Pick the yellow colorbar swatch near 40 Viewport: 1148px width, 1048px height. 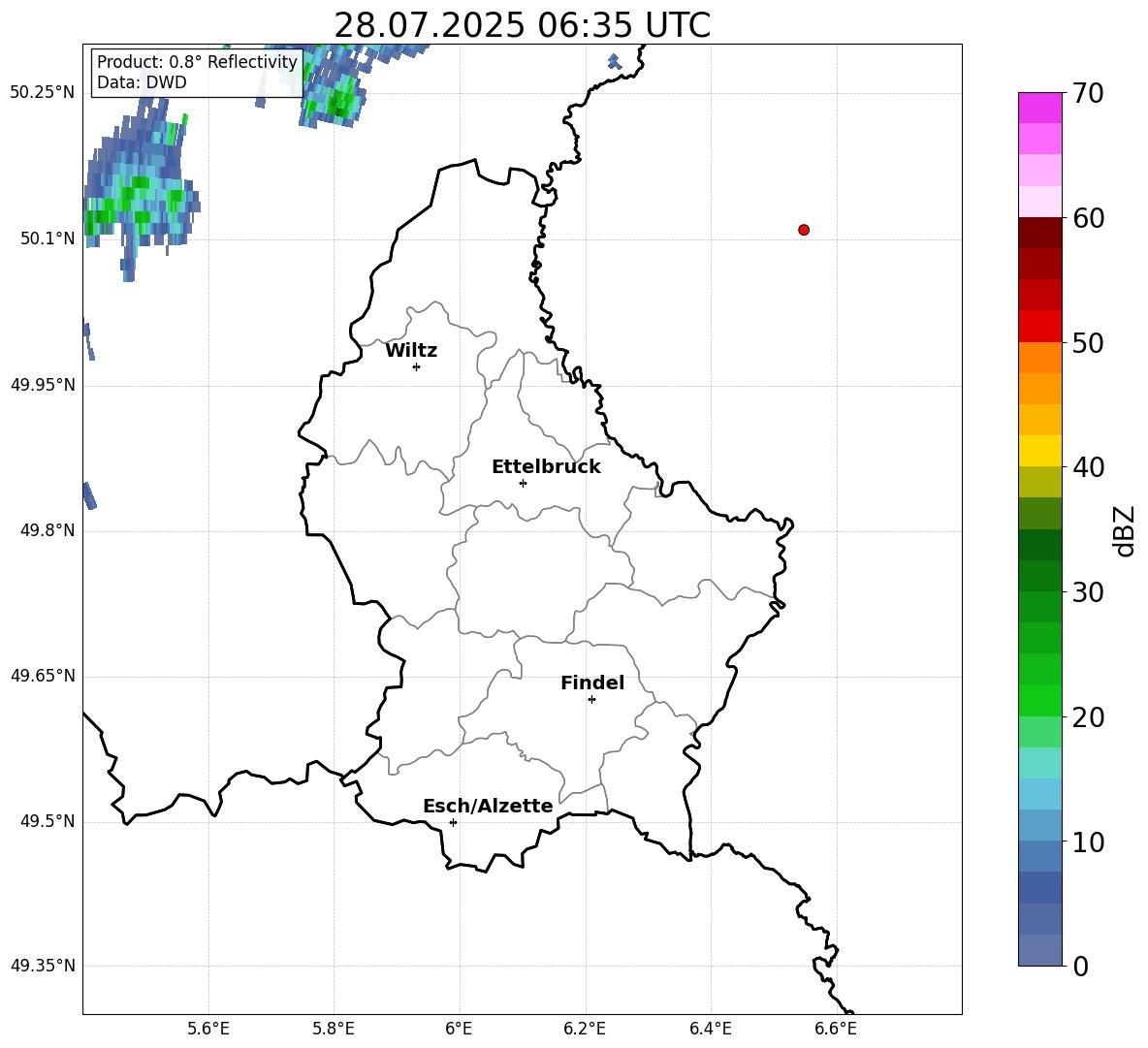pyautogui.click(x=1040, y=451)
